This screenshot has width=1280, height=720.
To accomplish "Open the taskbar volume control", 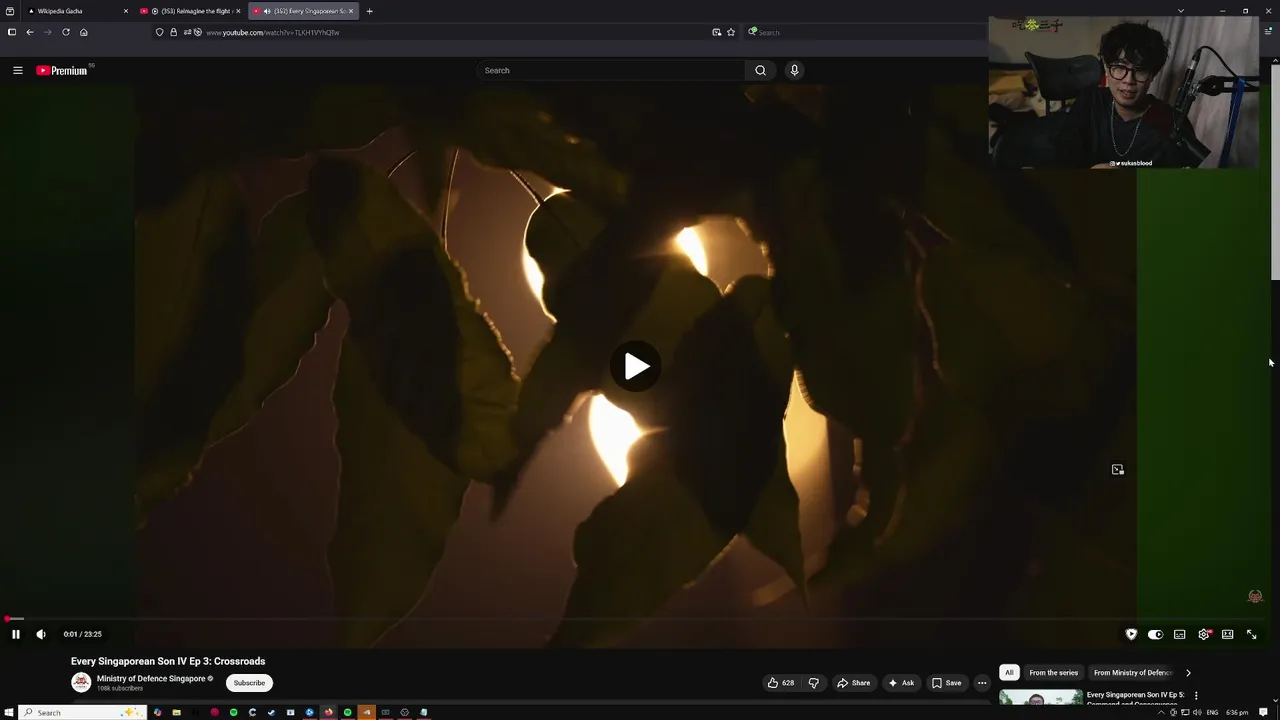I will (x=1197, y=712).
